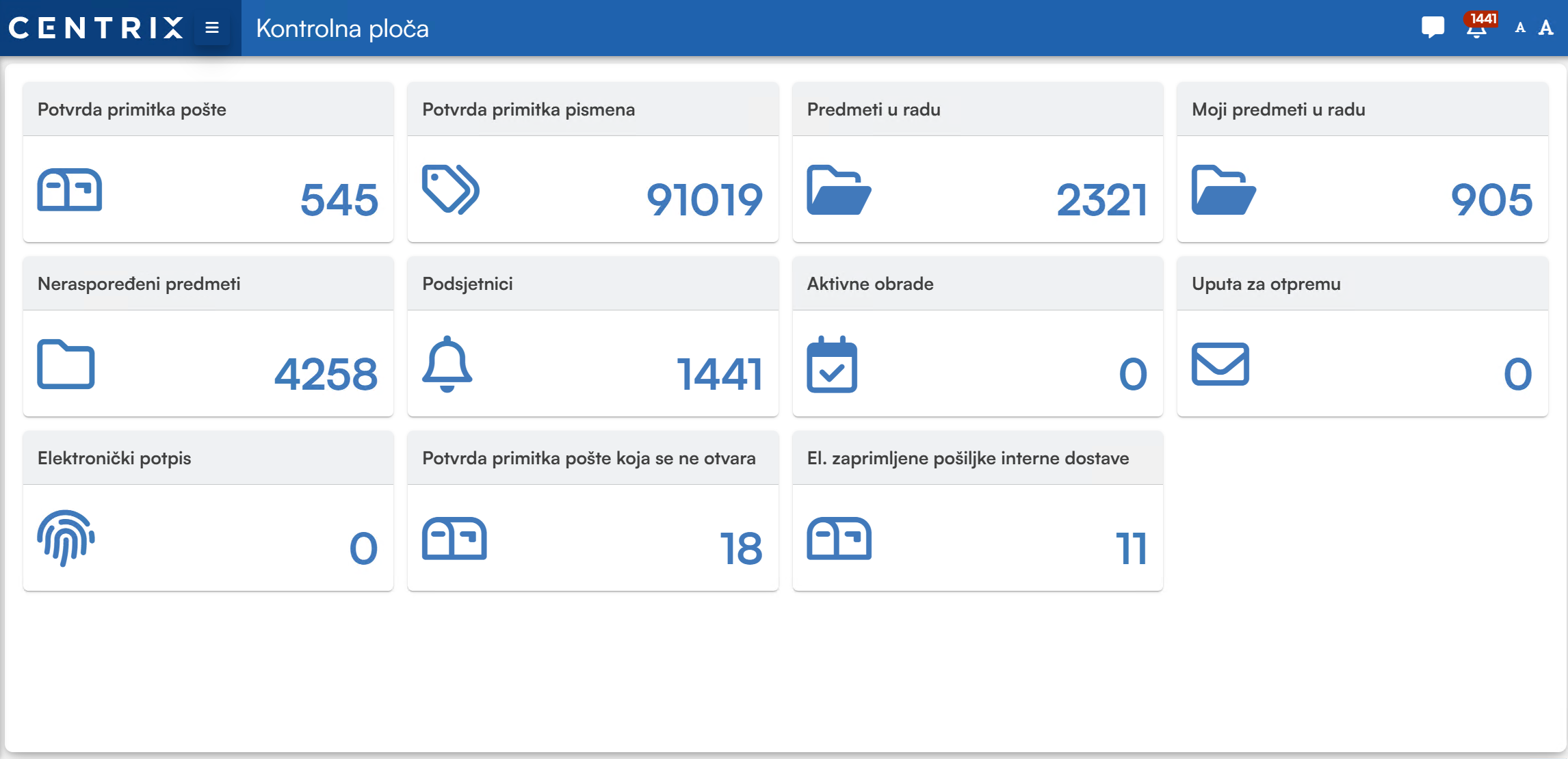The image size is (1568, 759).
Task: Open count 905 in Moji predmeti u radu
Action: coord(1491,200)
